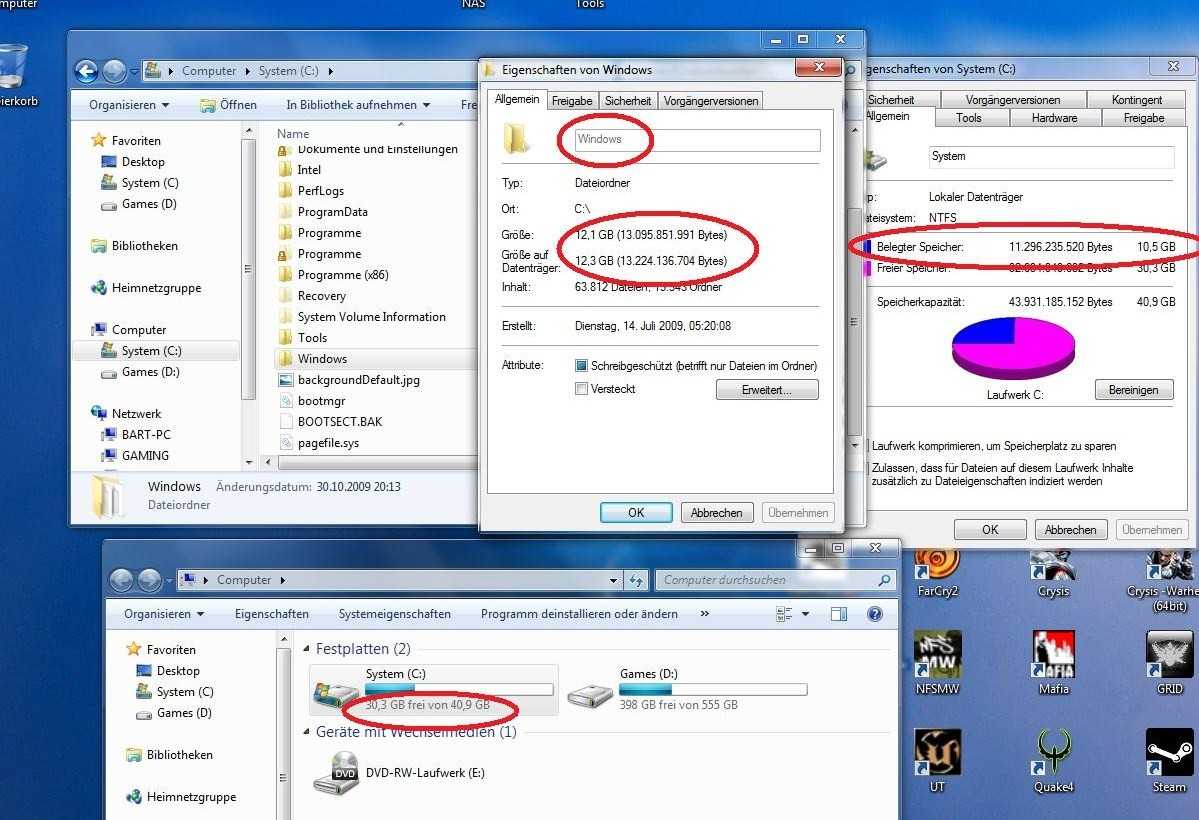Select the DVD-RW-Laufwerk (E:) drive
The image size is (1199, 820).
(401, 773)
